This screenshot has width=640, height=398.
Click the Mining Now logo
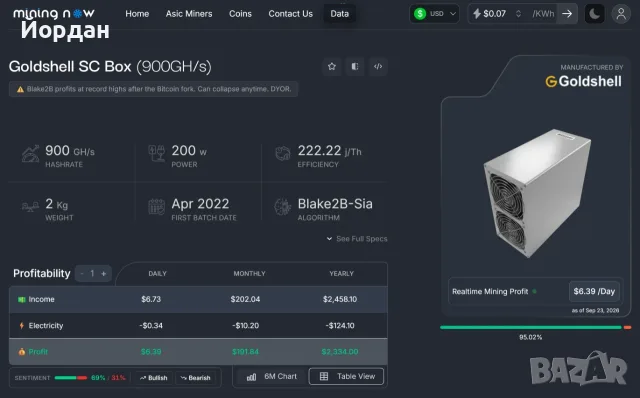(x=54, y=13)
